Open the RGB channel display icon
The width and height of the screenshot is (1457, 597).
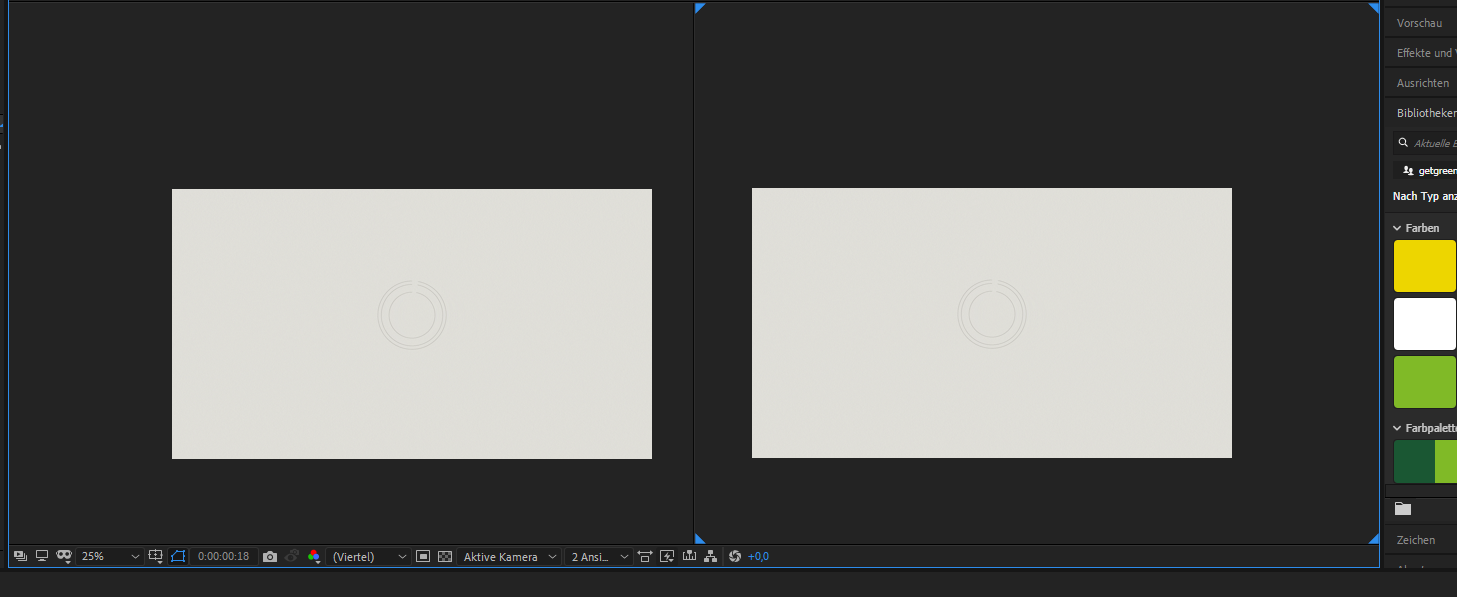coord(314,556)
